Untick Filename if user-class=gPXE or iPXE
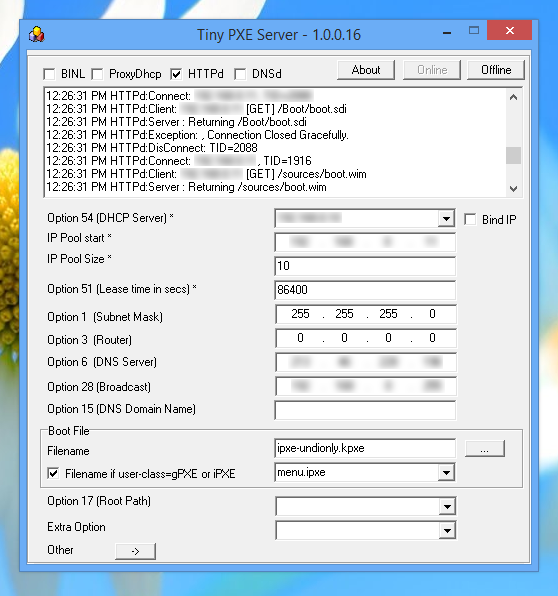Image resolution: width=558 pixels, height=596 pixels. point(53,474)
